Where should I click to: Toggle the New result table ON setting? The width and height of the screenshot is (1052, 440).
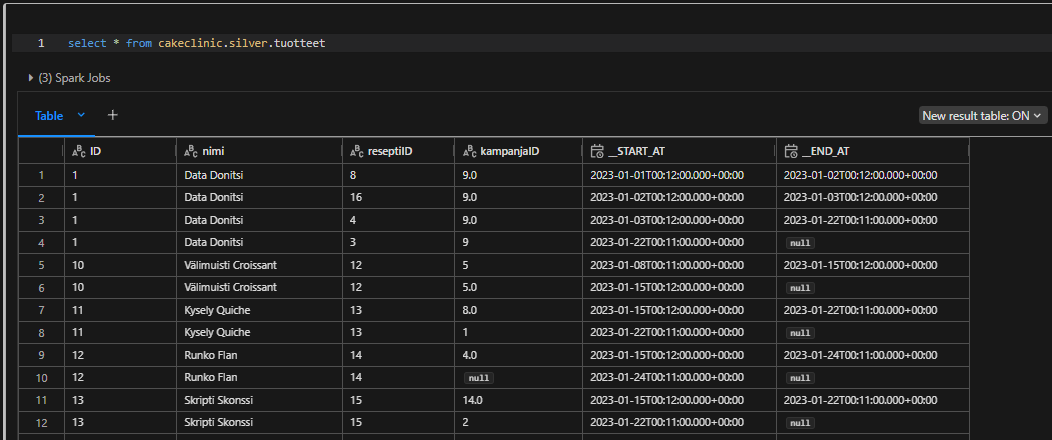[982, 116]
